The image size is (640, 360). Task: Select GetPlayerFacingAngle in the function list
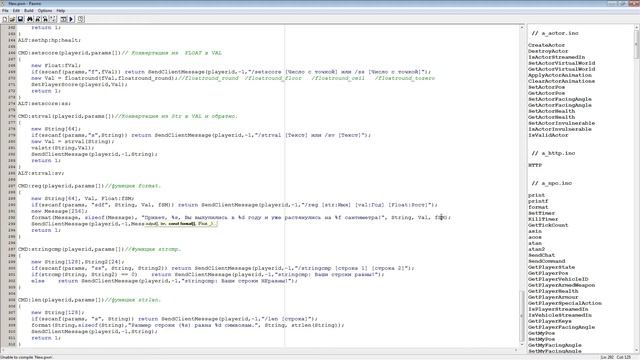pyautogui.click(x=561, y=327)
